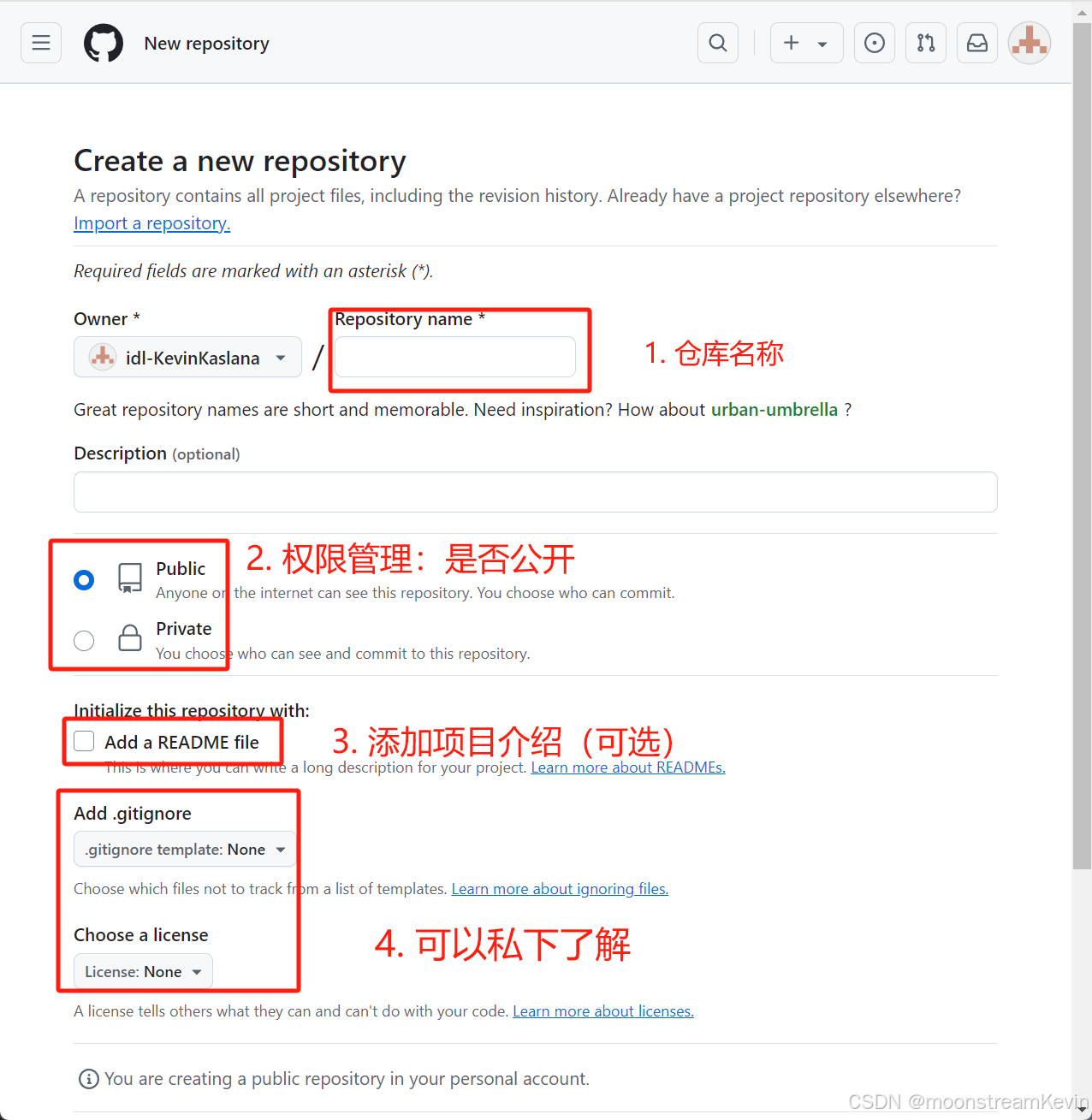Image resolution: width=1092 pixels, height=1120 pixels.
Task: Open Learn more about licenses link
Action: (602, 1010)
